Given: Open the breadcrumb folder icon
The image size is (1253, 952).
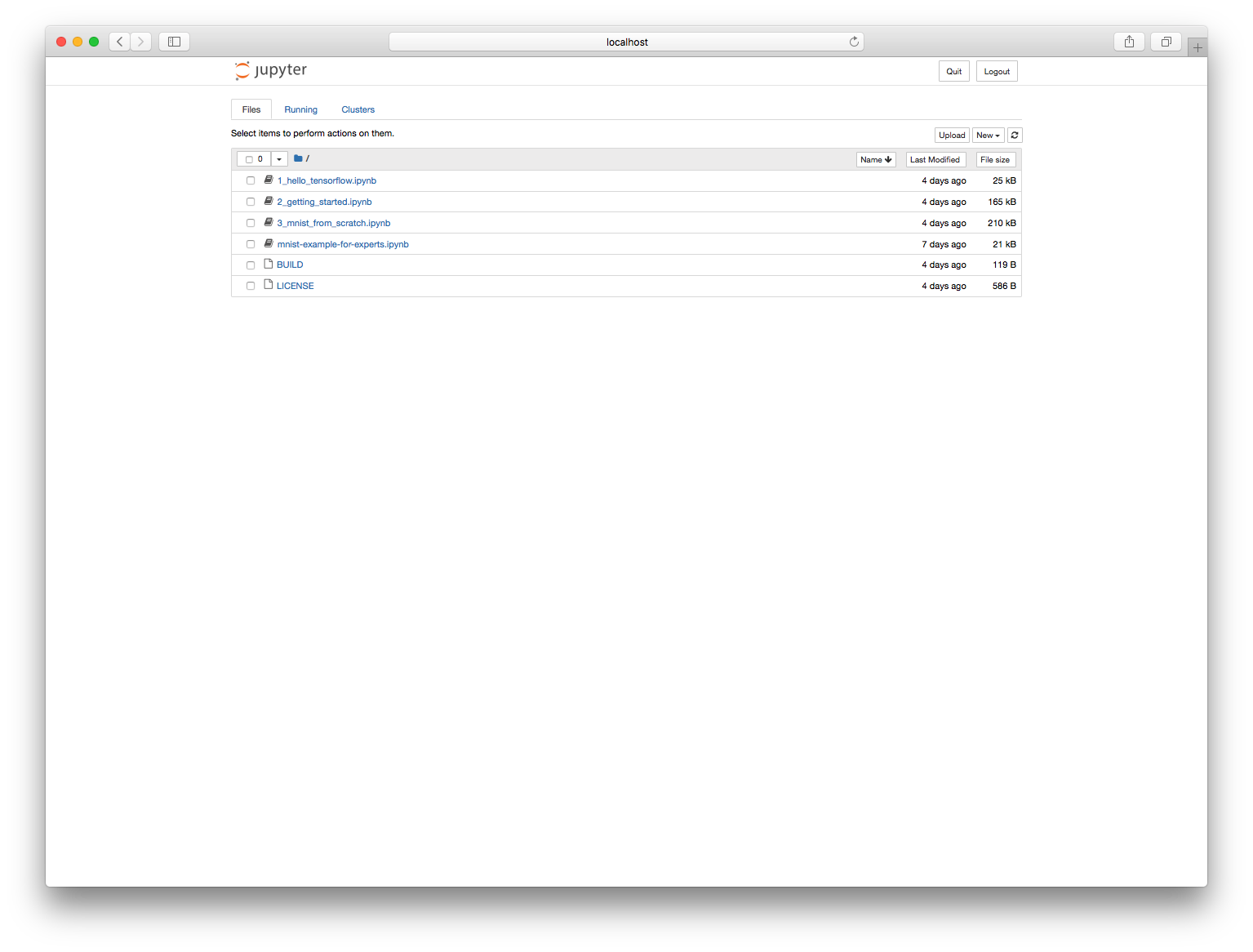Looking at the screenshot, I should [298, 158].
